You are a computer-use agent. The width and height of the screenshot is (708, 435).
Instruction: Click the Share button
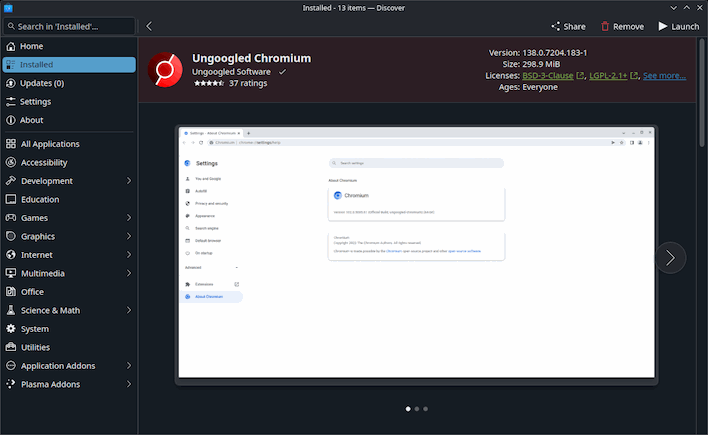point(568,26)
